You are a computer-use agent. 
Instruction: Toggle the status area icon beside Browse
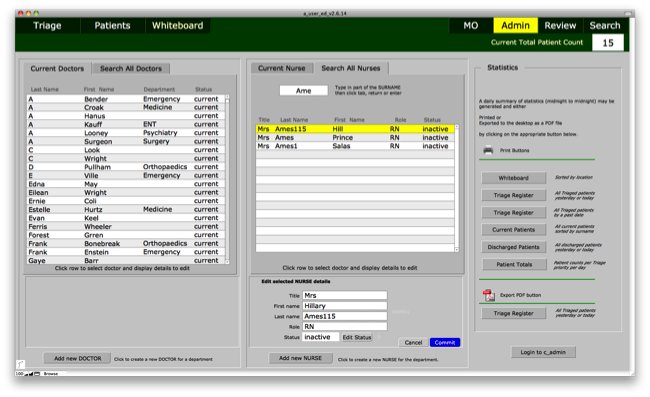(x=37, y=374)
